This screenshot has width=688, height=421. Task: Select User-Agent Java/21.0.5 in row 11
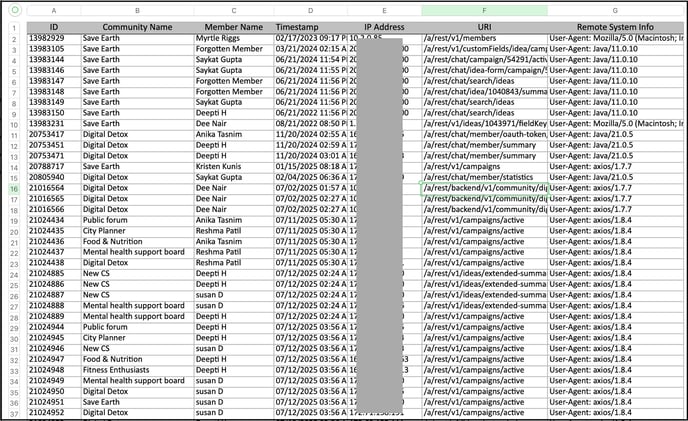pyautogui.click(x=615, y=134)
